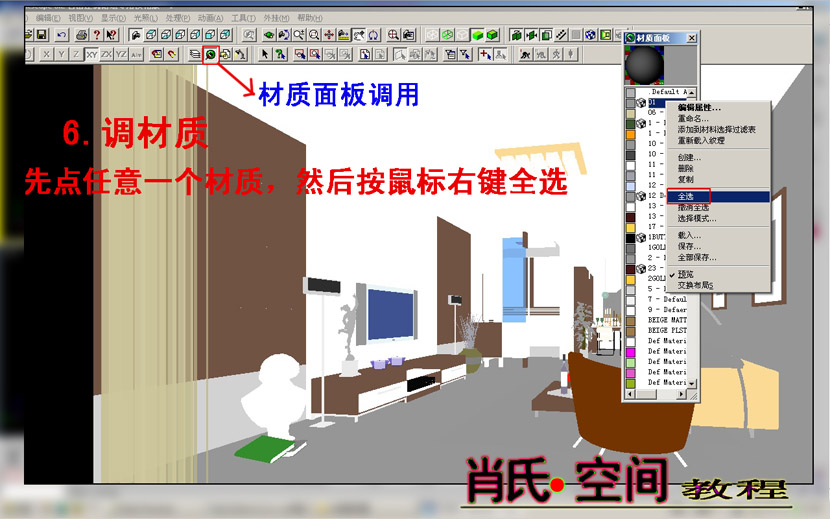Click the material list scroll-right arrow
The image size is (830, 519).
(681, 395)
